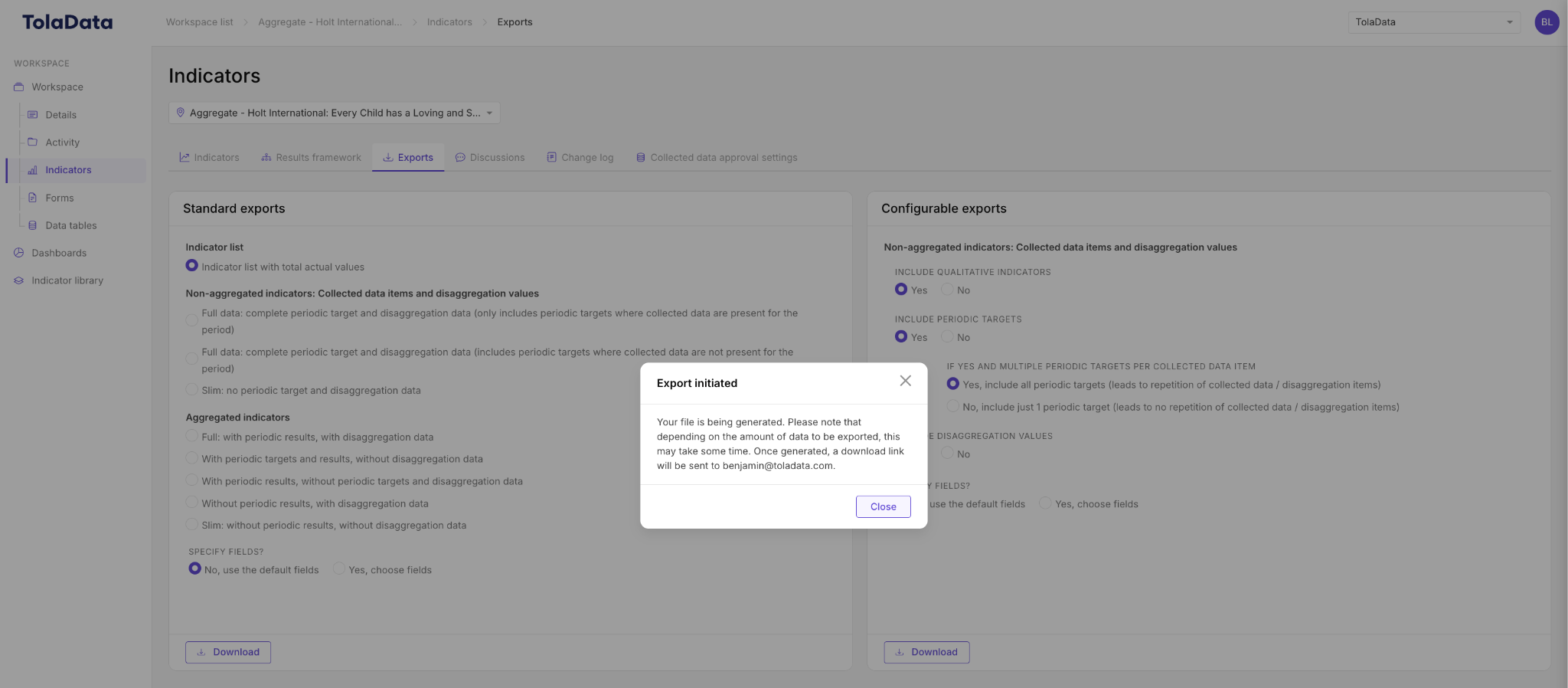Open the Workspace sidebar item

point(57,87)
